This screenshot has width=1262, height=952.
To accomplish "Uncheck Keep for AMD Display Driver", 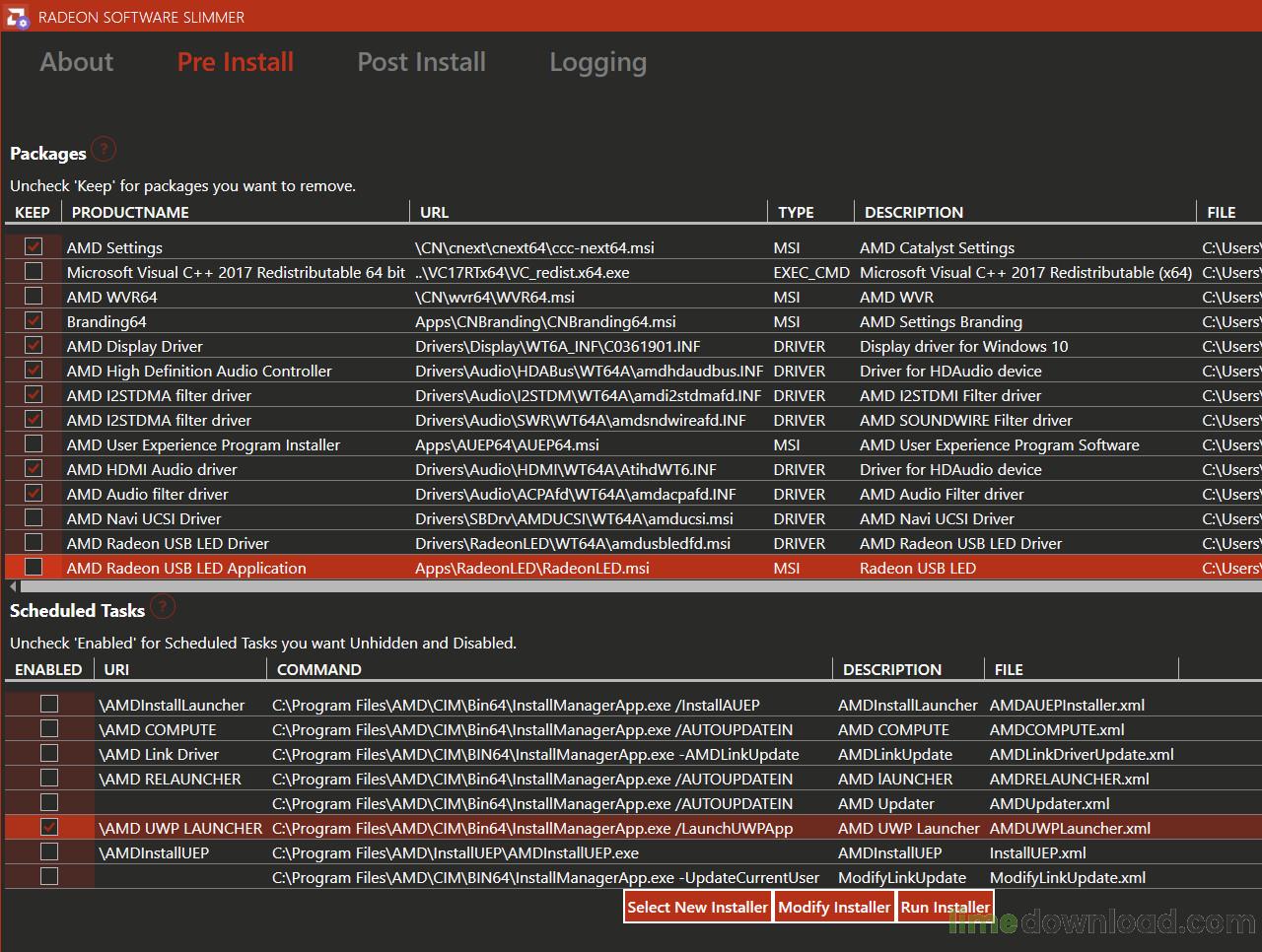I will [34, 345].
